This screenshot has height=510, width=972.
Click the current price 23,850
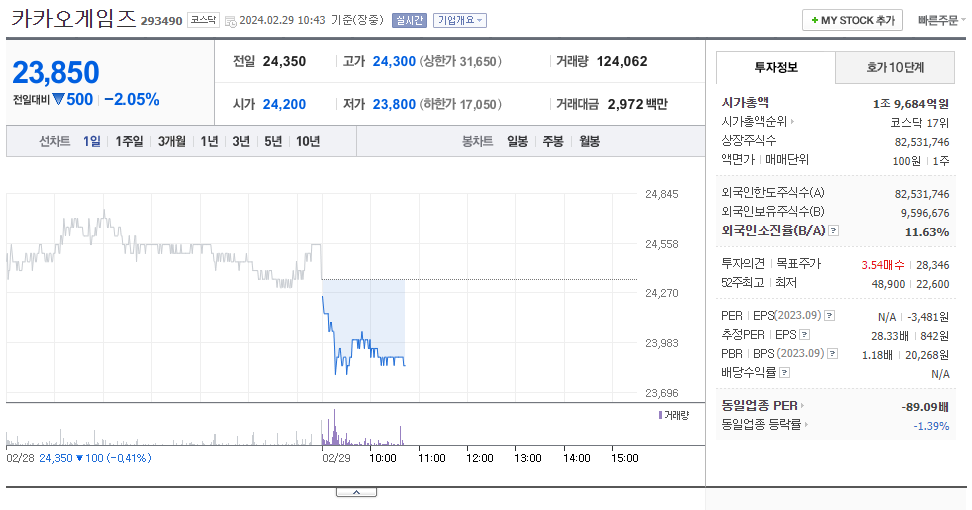[x=56, y=73]
